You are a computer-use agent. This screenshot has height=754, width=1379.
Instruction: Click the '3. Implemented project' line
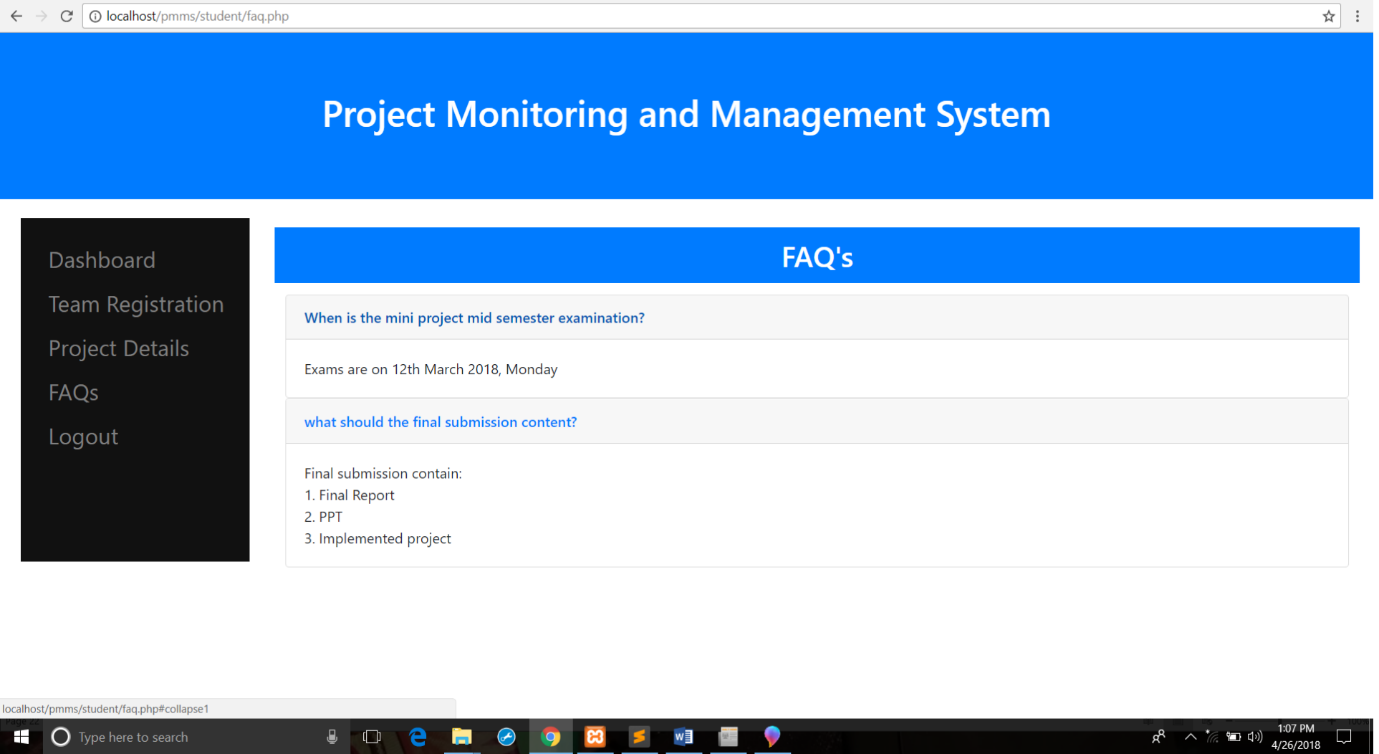click(x=377, y=539)
